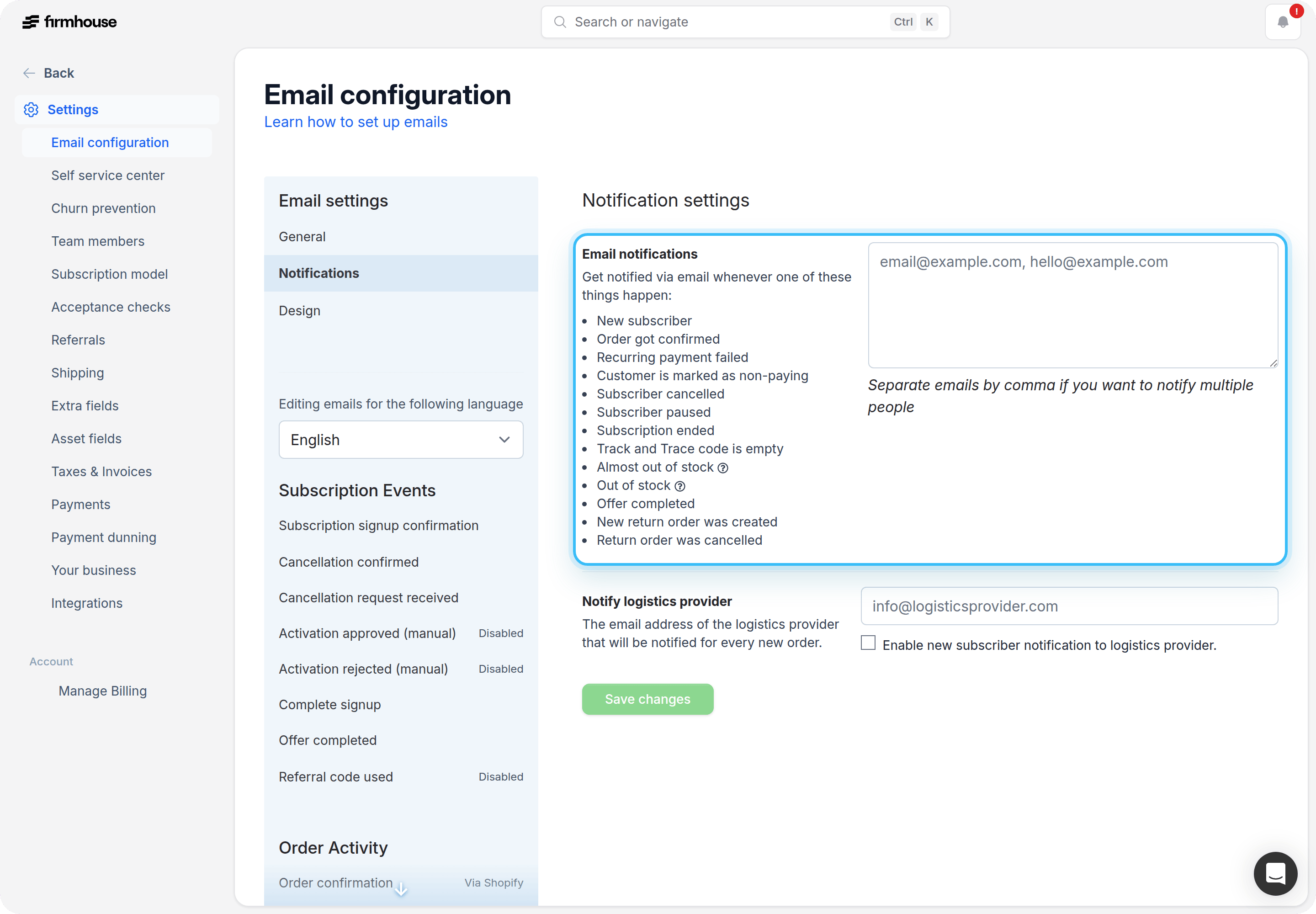Open Churn prevention settings
Screen dimensions: 1316x914
point(103,208)
